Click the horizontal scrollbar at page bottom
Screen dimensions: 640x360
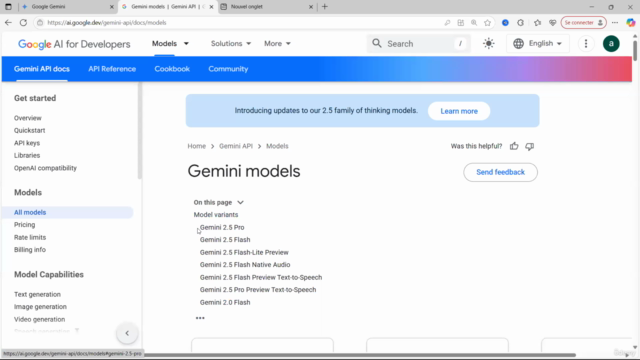[x=360, y=355]
